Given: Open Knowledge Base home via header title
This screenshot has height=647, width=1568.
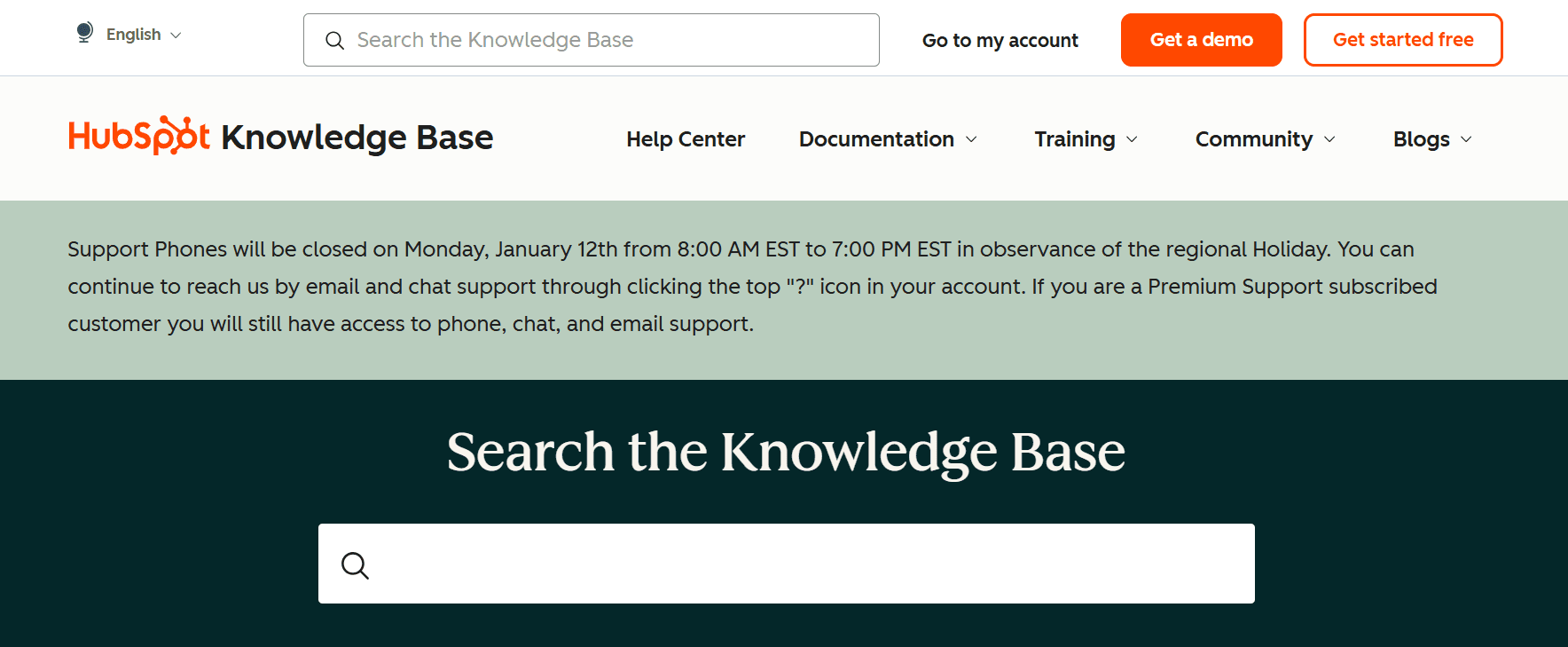Looking at the screenshot, I should click(x=357, y=137).
